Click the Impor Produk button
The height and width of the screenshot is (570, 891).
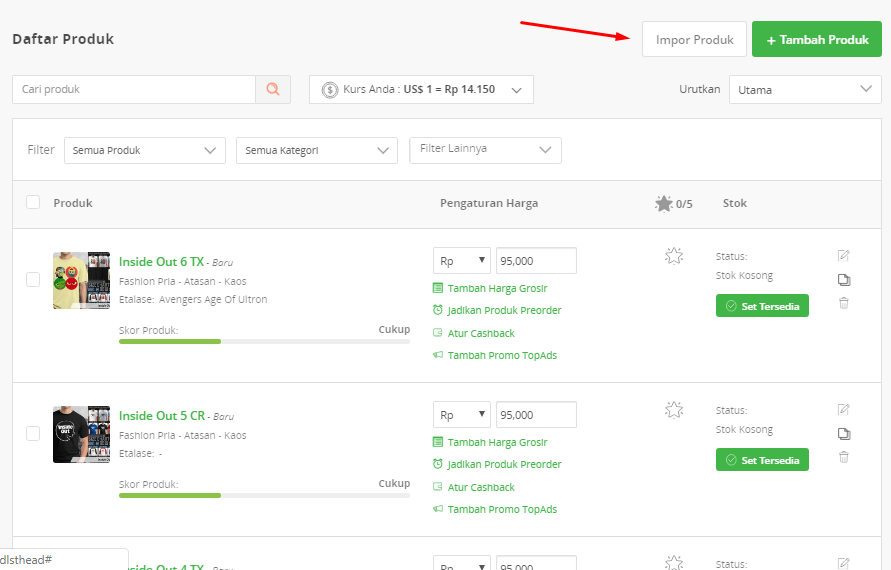point(694,39)
